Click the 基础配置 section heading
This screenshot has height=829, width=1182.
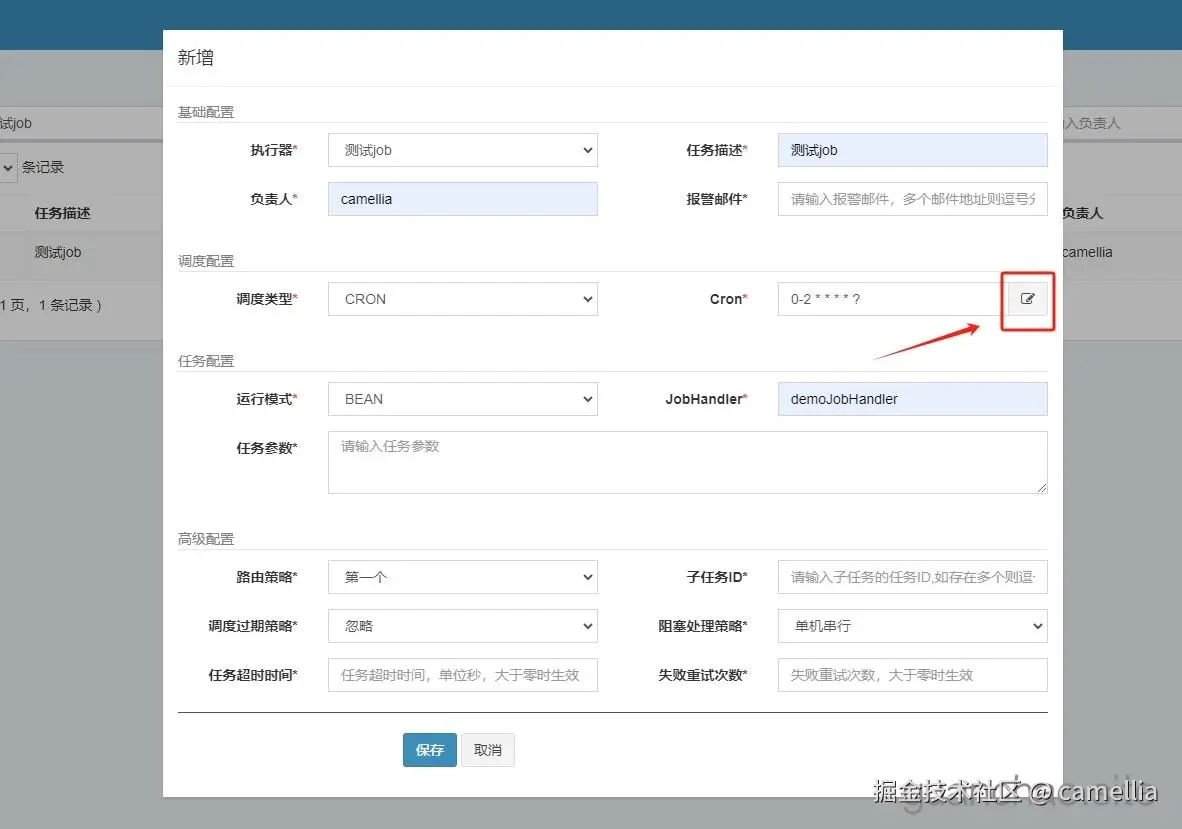point(206,112)
